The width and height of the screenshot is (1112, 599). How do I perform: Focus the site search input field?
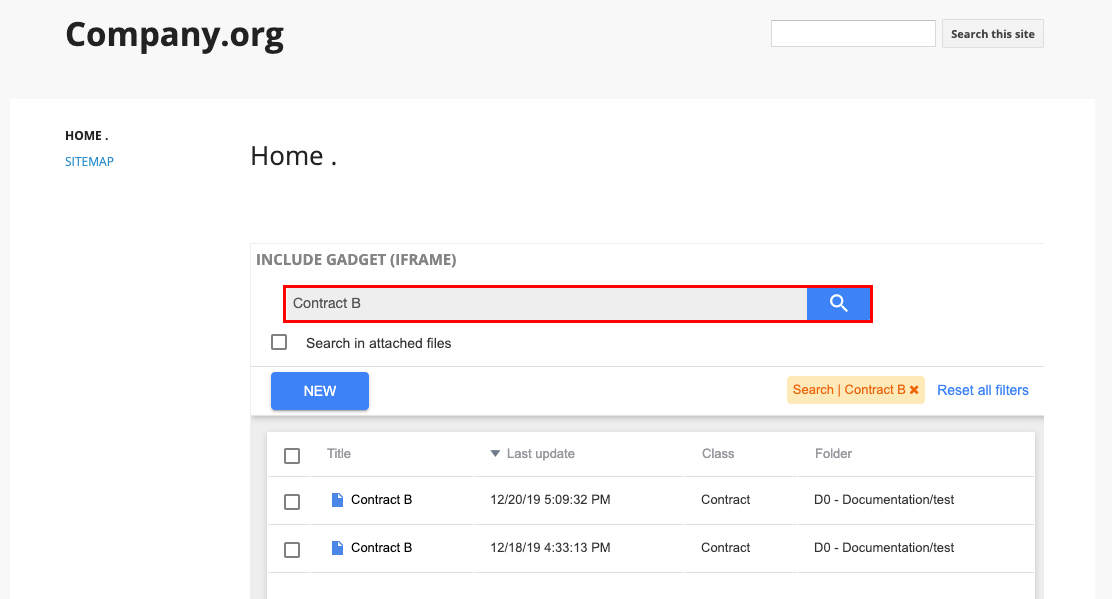click(x=853, y=33)
